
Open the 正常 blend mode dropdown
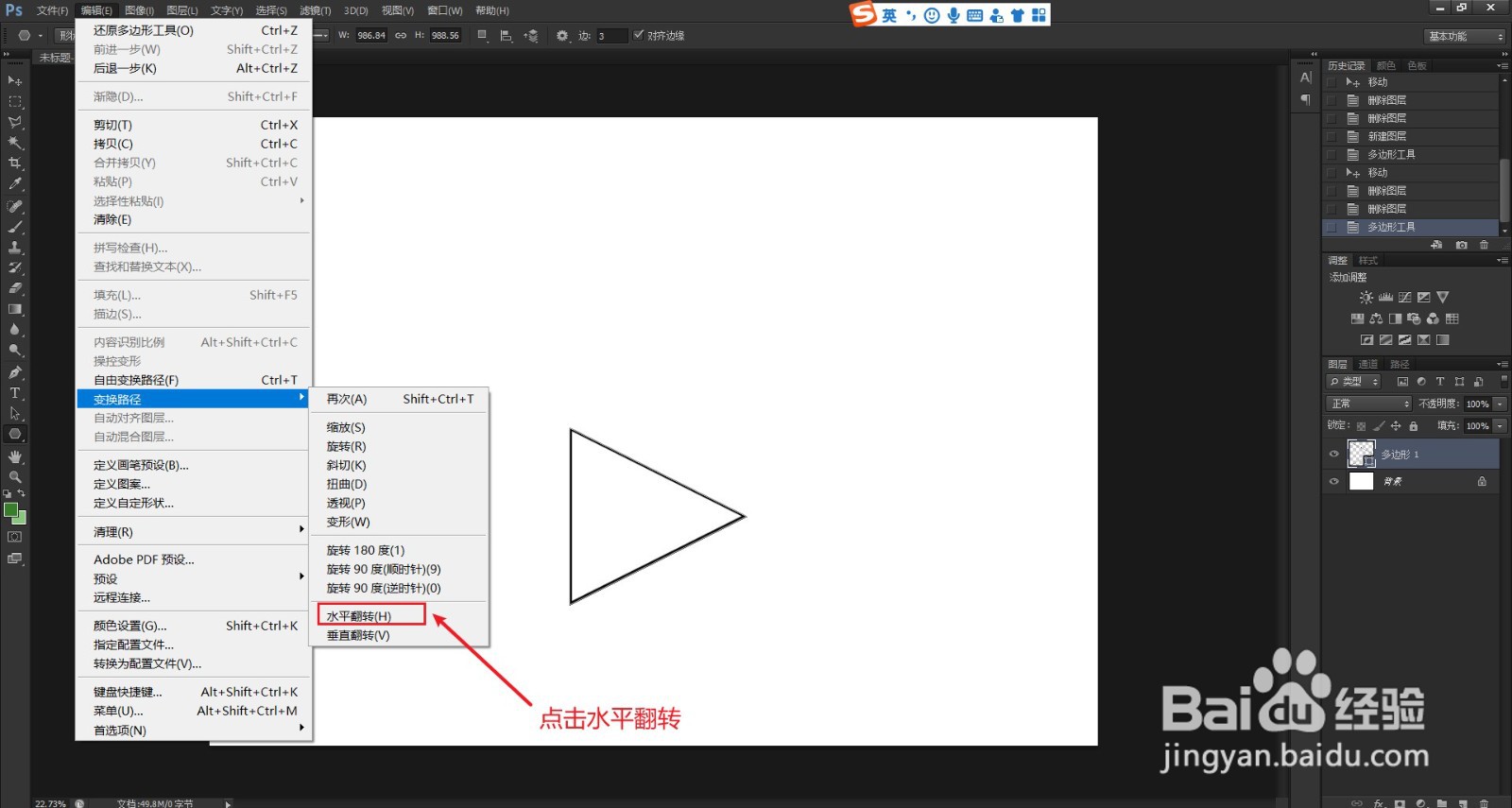click(x=1369, y=404)
